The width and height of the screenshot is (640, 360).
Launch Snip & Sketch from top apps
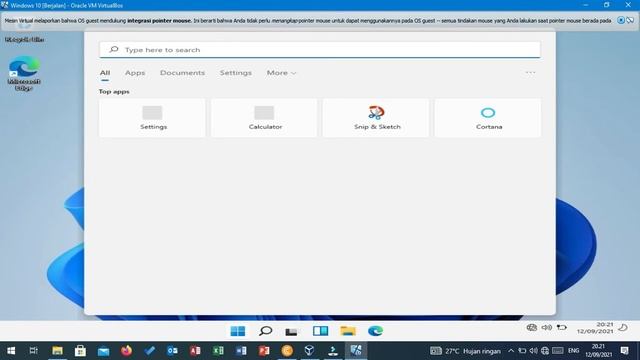tap(376, 118)
